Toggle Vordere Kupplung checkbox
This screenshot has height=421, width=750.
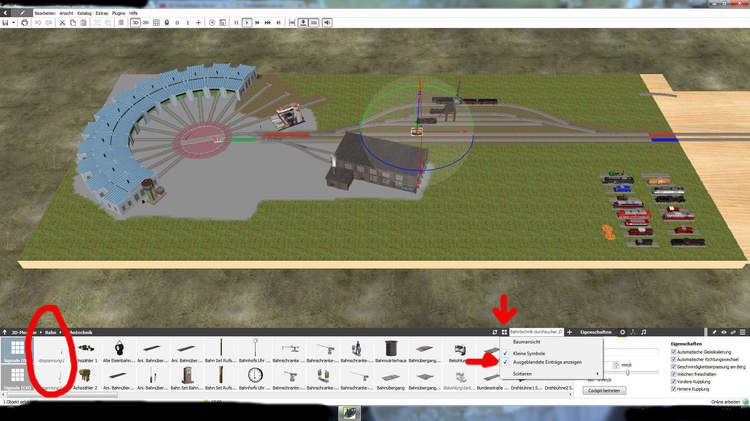pyautogui.click(x=673, y=382)
